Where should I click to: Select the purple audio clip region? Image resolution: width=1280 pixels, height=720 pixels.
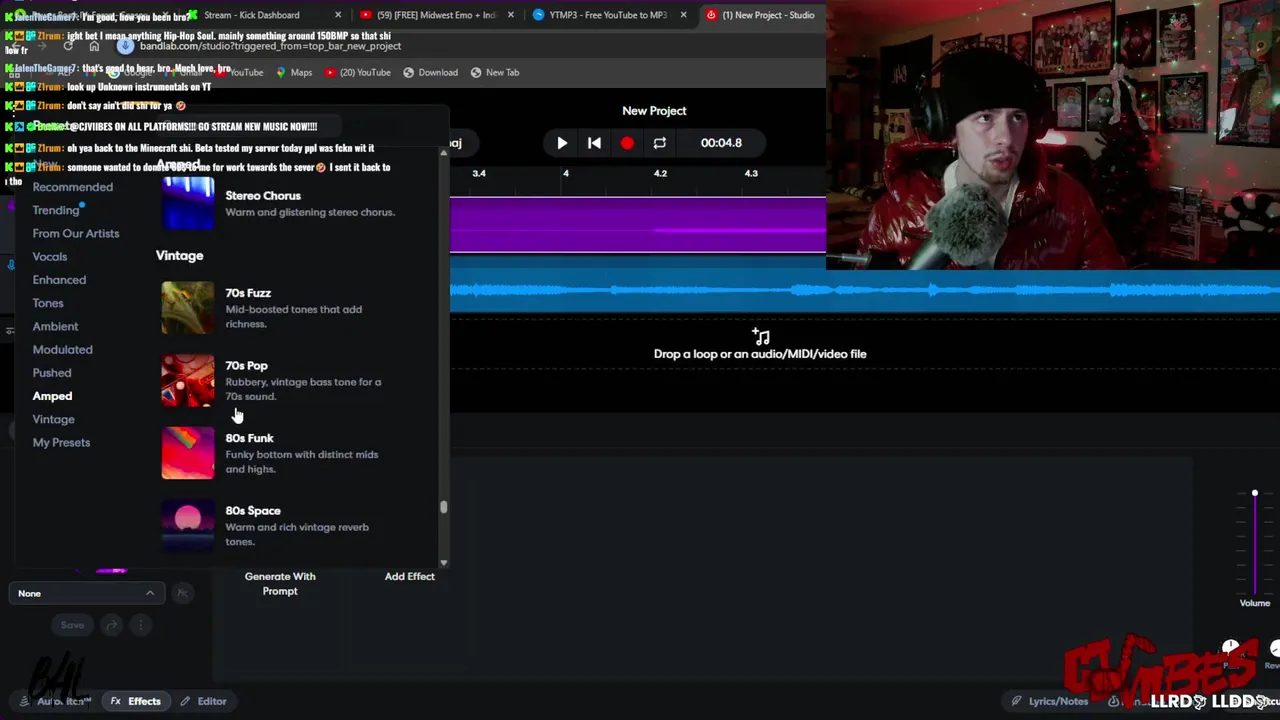(x=638, y=225)
